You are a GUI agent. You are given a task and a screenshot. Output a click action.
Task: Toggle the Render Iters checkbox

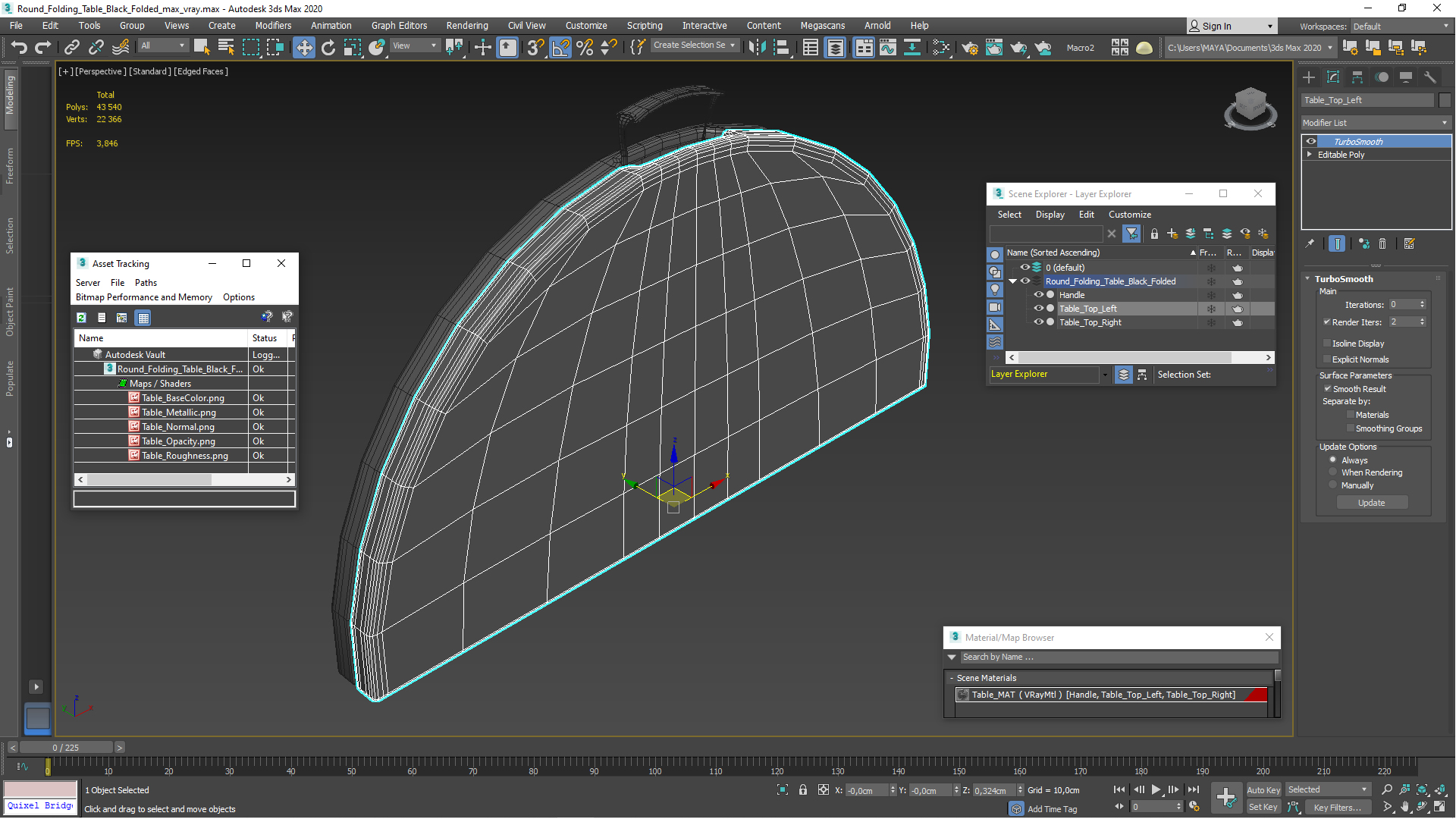[x=1327, y=322]
